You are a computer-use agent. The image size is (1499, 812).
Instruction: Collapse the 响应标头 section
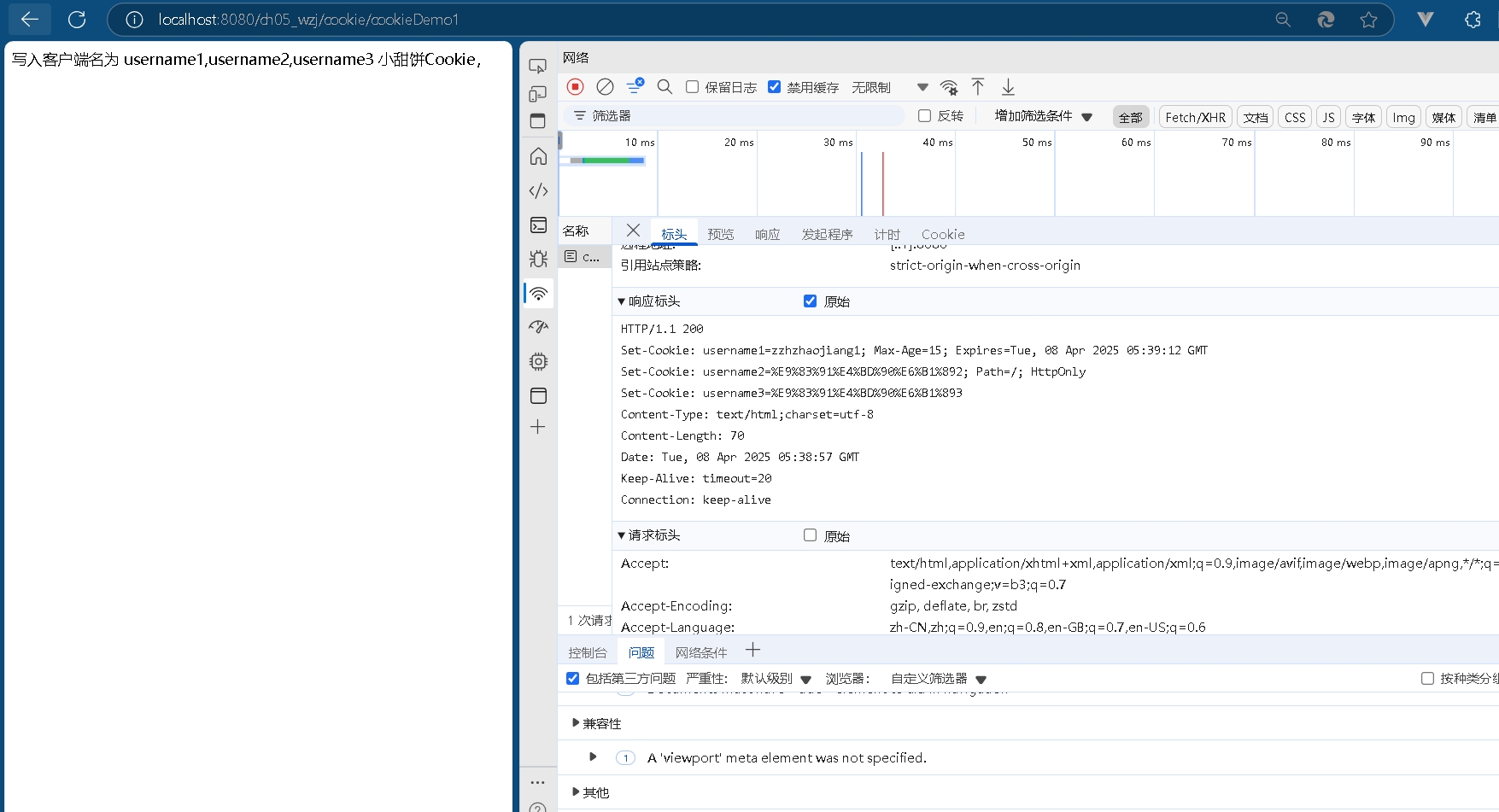[622, 301]
